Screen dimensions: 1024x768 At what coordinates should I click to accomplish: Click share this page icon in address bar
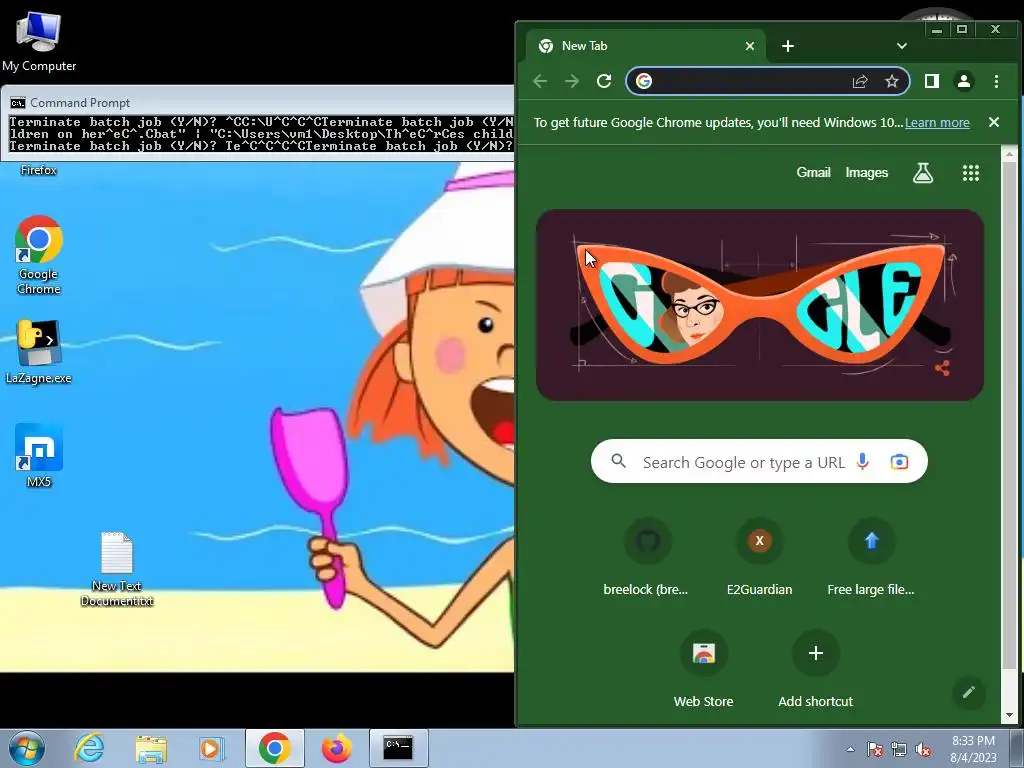[x=860, y=81]
